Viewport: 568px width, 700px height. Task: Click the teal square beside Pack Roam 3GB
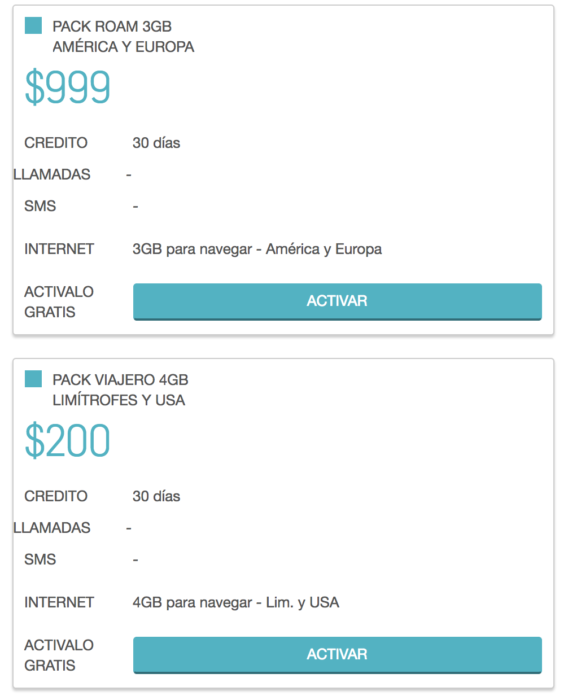tap(33, 25)
